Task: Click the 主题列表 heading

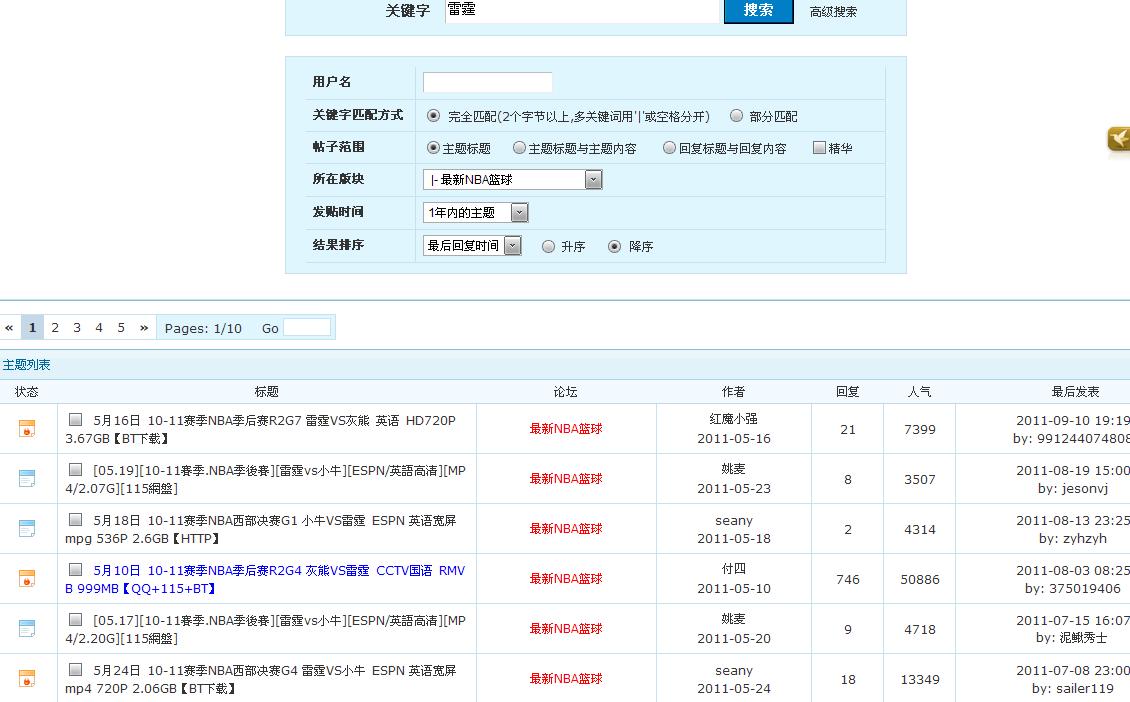Action: coord(27,365)
